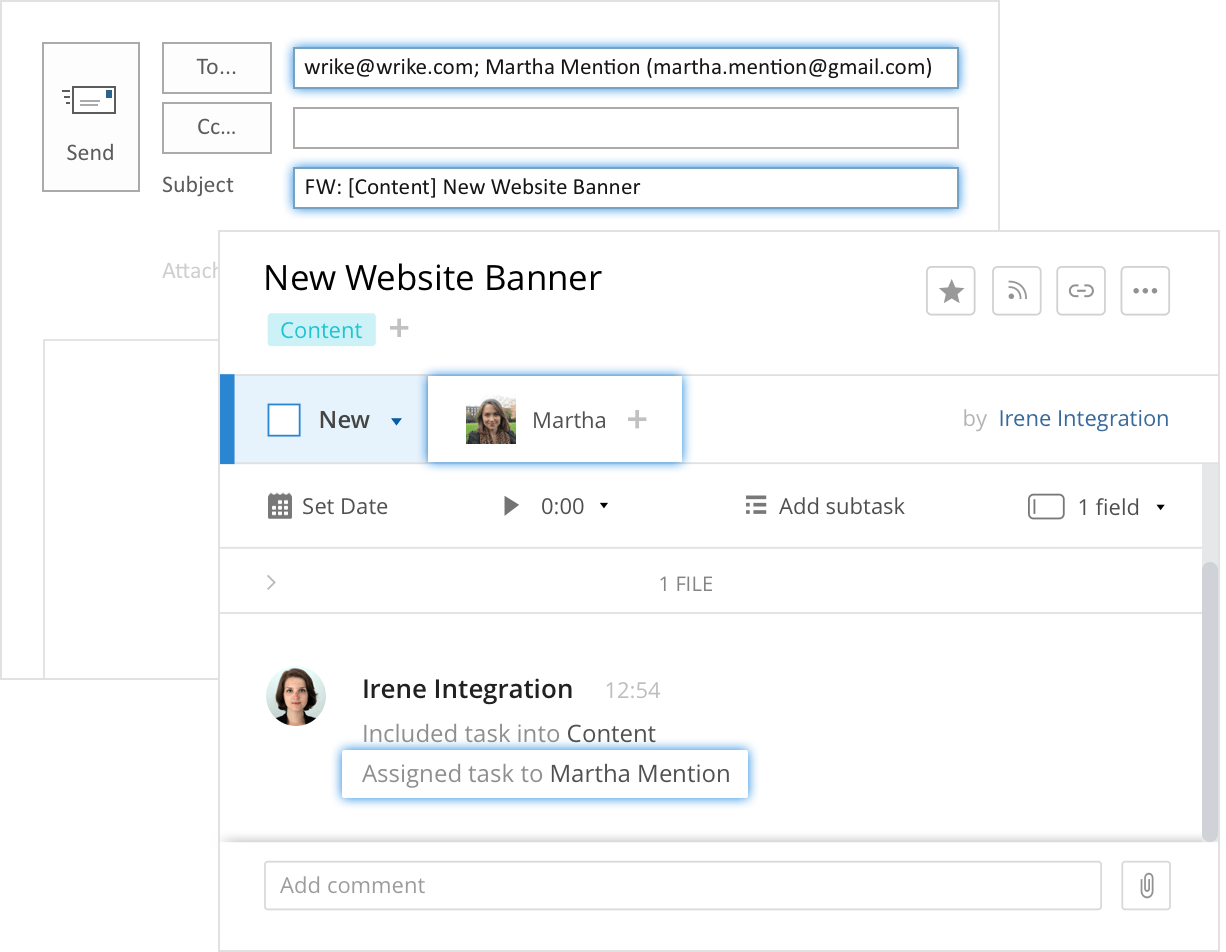The width and height of the screenshot is (1226, 952).
Task: Click the Send email button
Action: click(x=90, y=117)
